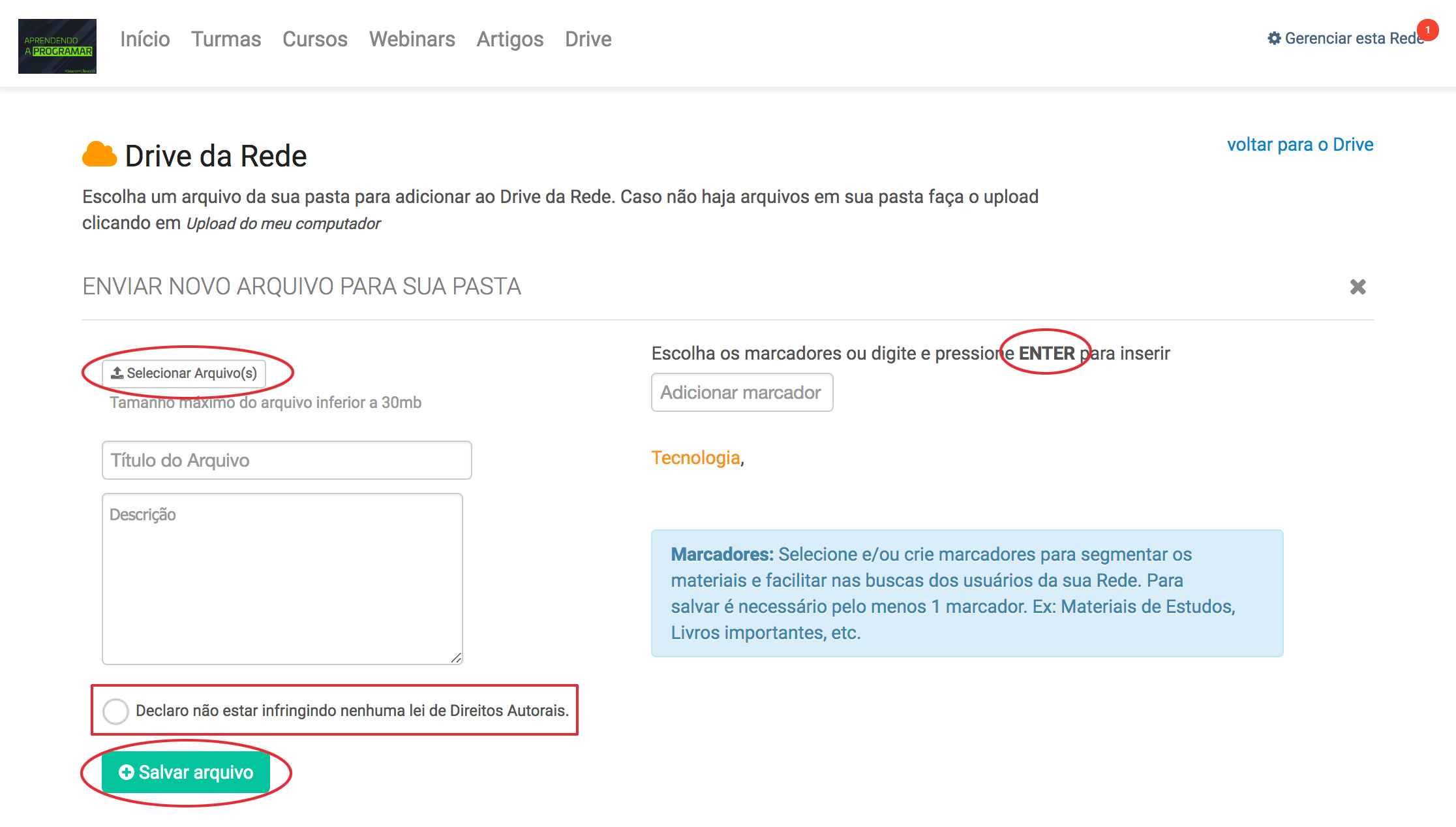Navigate to Webinars
The width and height of the screenshot is (1456, 827).
(x=412, y=39)
